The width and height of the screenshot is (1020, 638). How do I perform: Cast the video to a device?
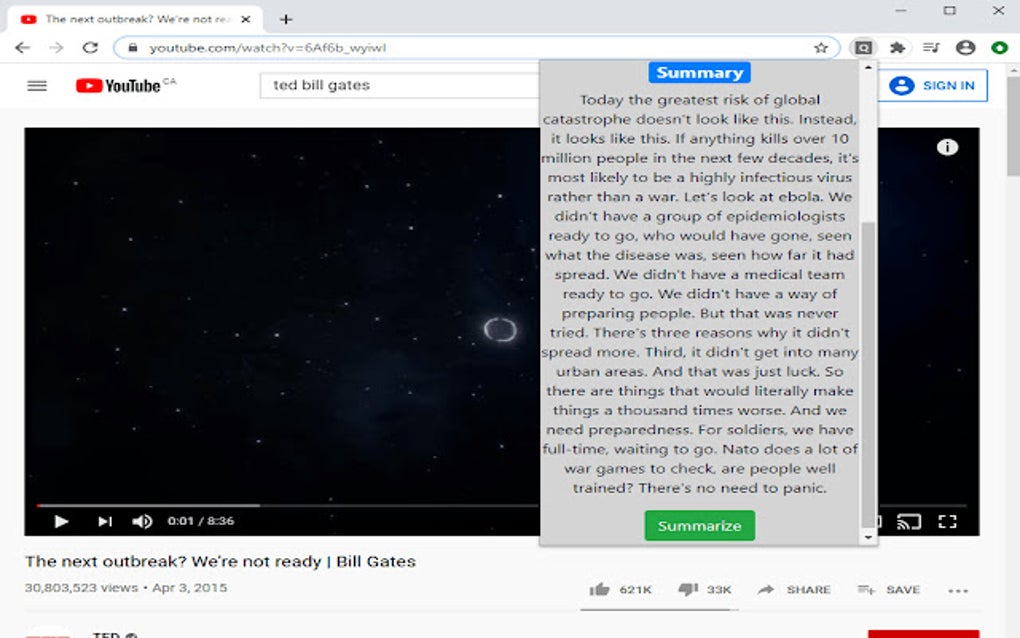910,521
